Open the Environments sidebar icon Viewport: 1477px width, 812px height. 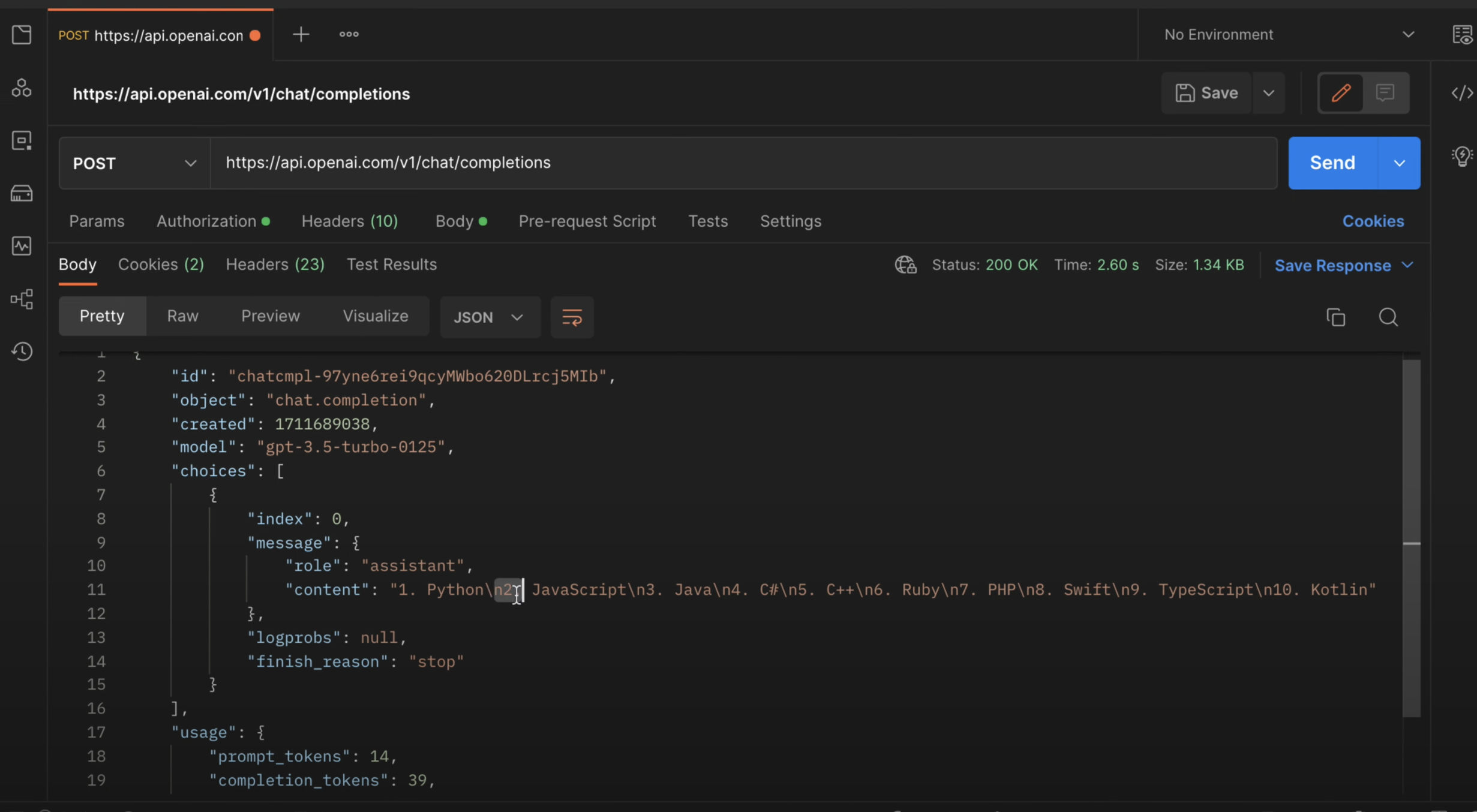pos(22,141)
